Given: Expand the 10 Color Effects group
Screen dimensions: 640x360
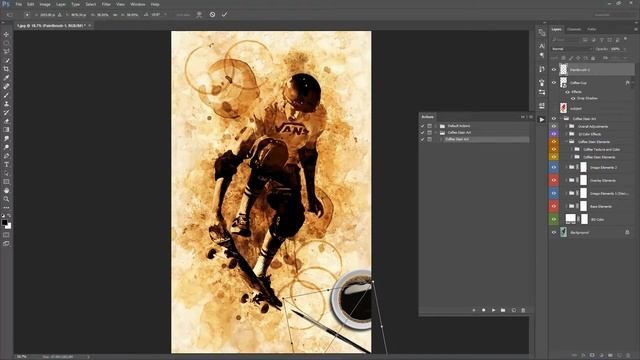Looking at the screenshot, I should [x=567, y=134].
